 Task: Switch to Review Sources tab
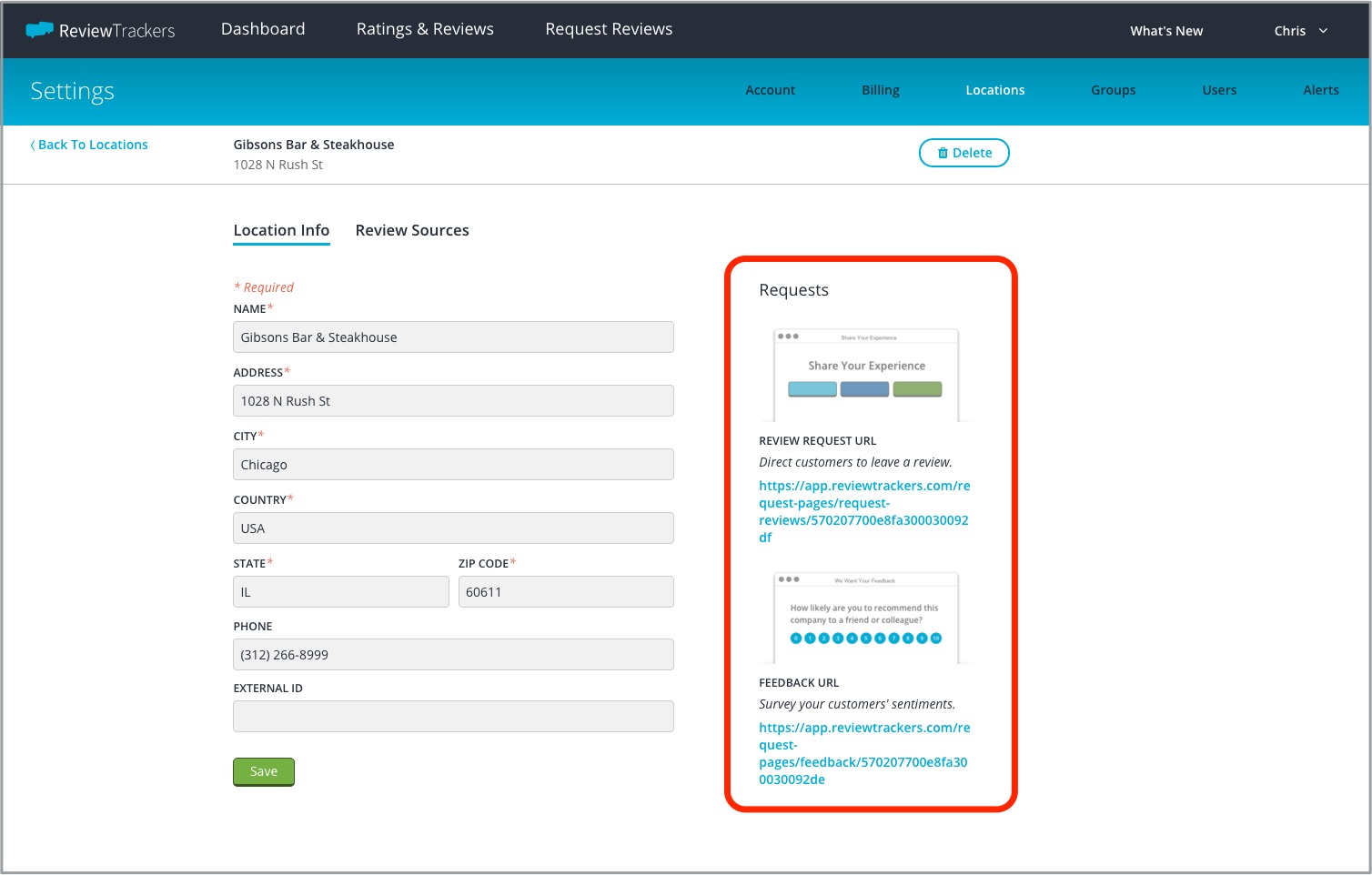click(412, 230)
